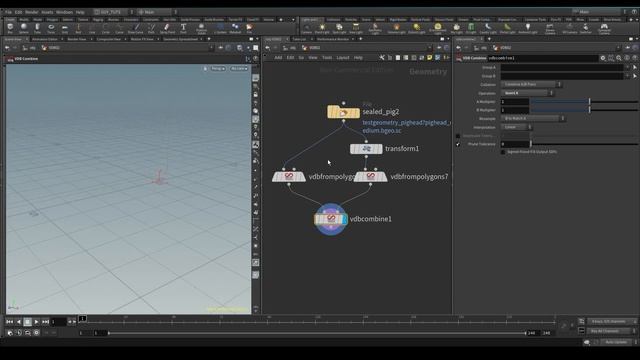Open the Windows menu
Viewport: 640px width, 360px height.
click(64, 12)
